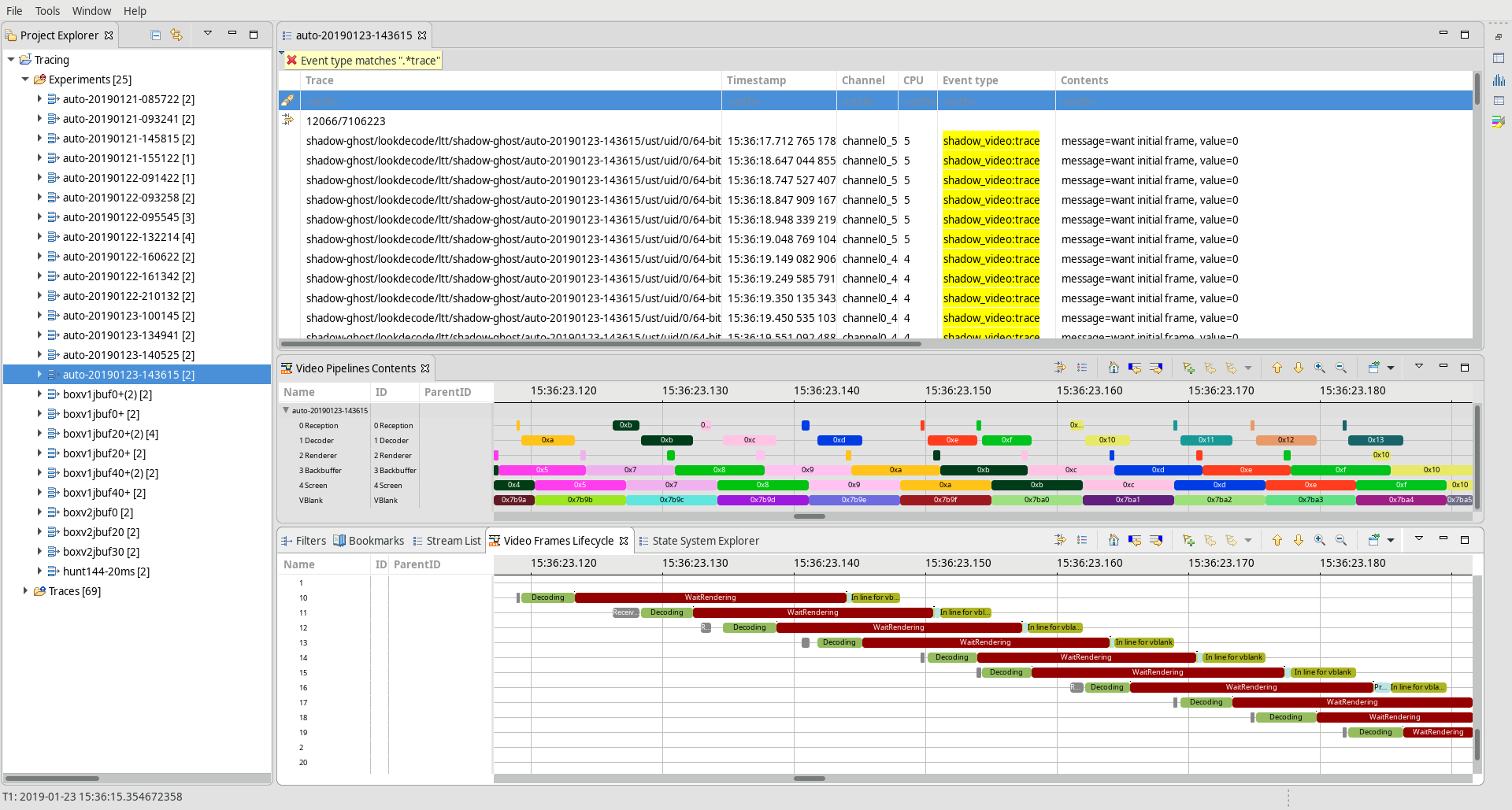Viewport: 1512px width, 810px height.
Task: Click the yellow 0xa Decoder state bar
Action: click(547, 440)
